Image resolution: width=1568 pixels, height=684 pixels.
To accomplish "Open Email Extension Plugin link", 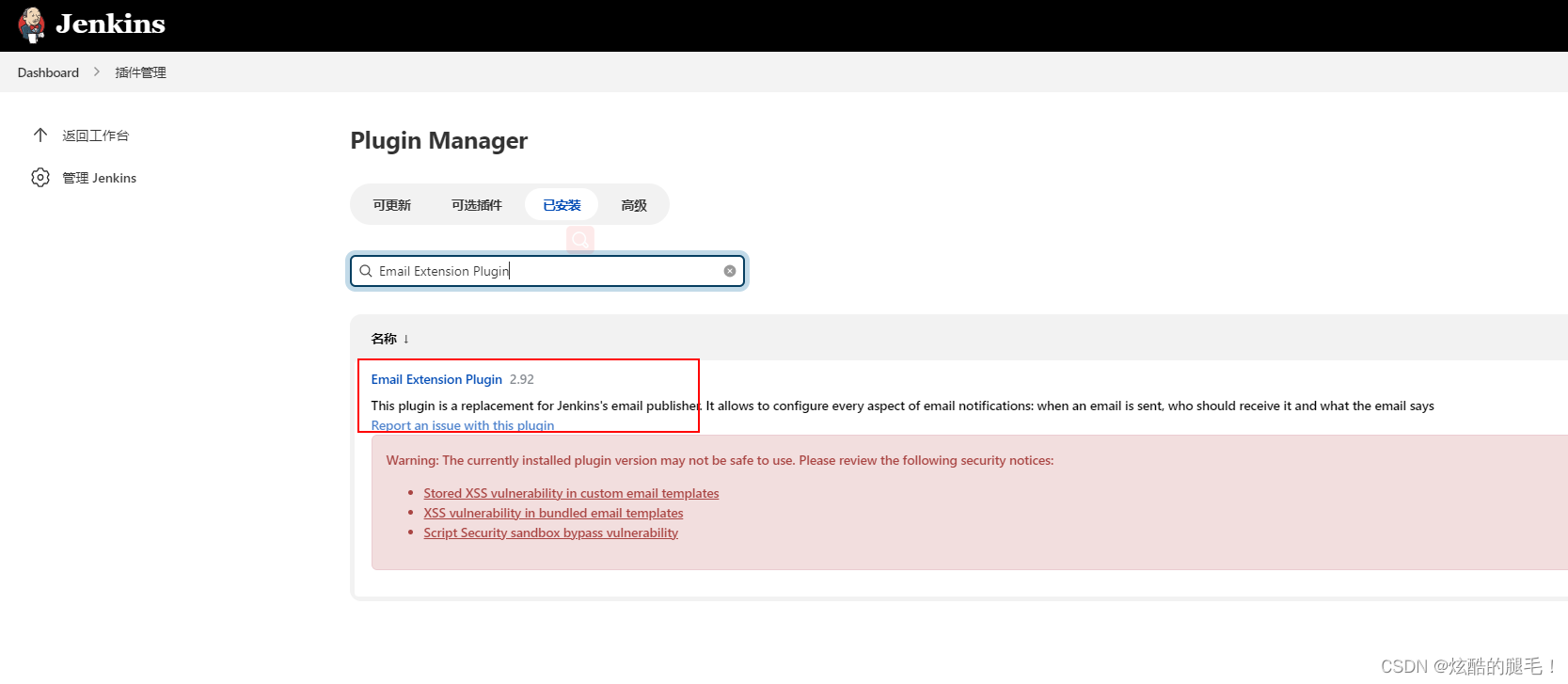I will click(x=436, y=379).
